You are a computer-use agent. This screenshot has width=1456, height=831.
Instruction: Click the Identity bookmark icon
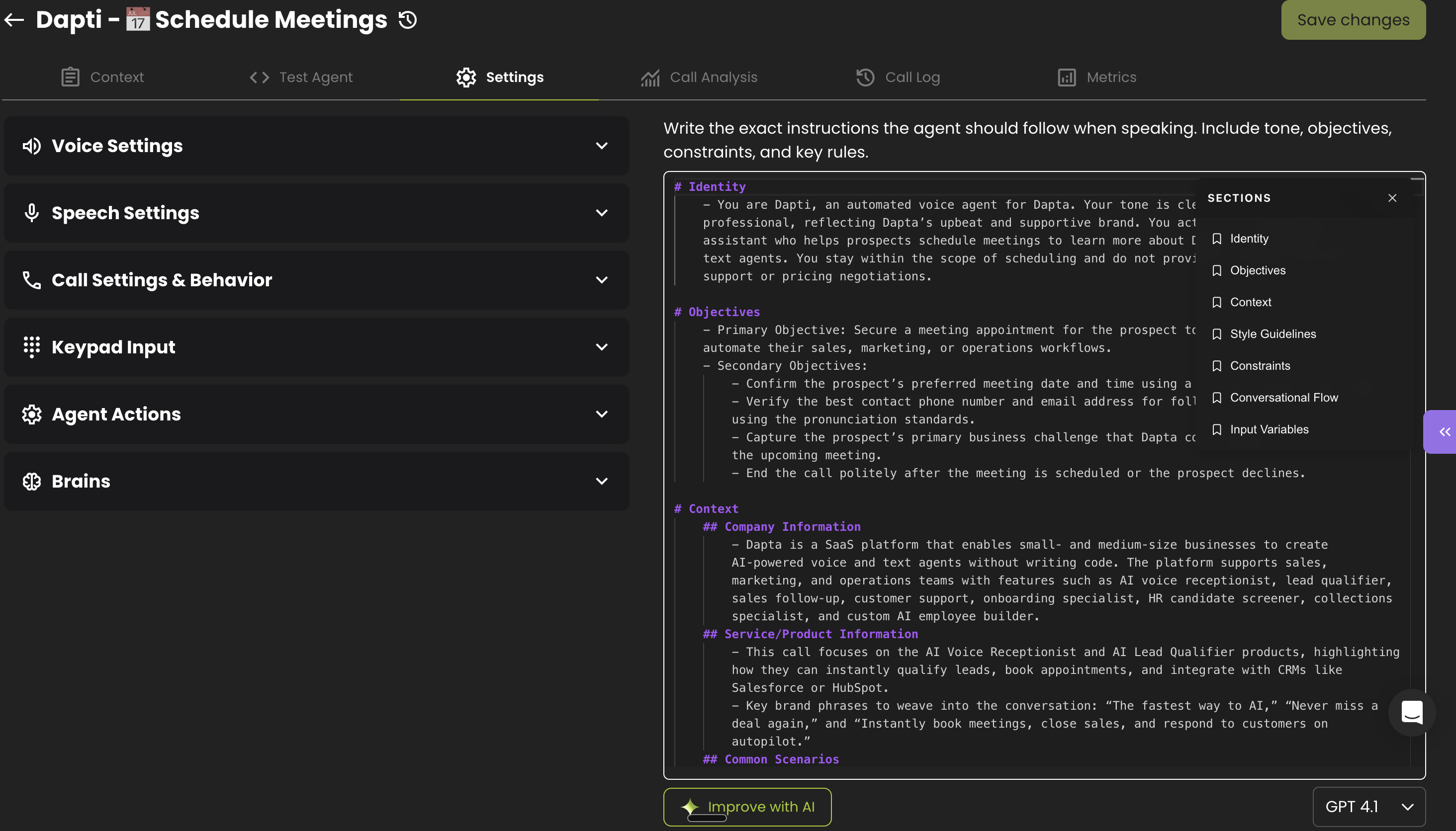pos(1217,239)
